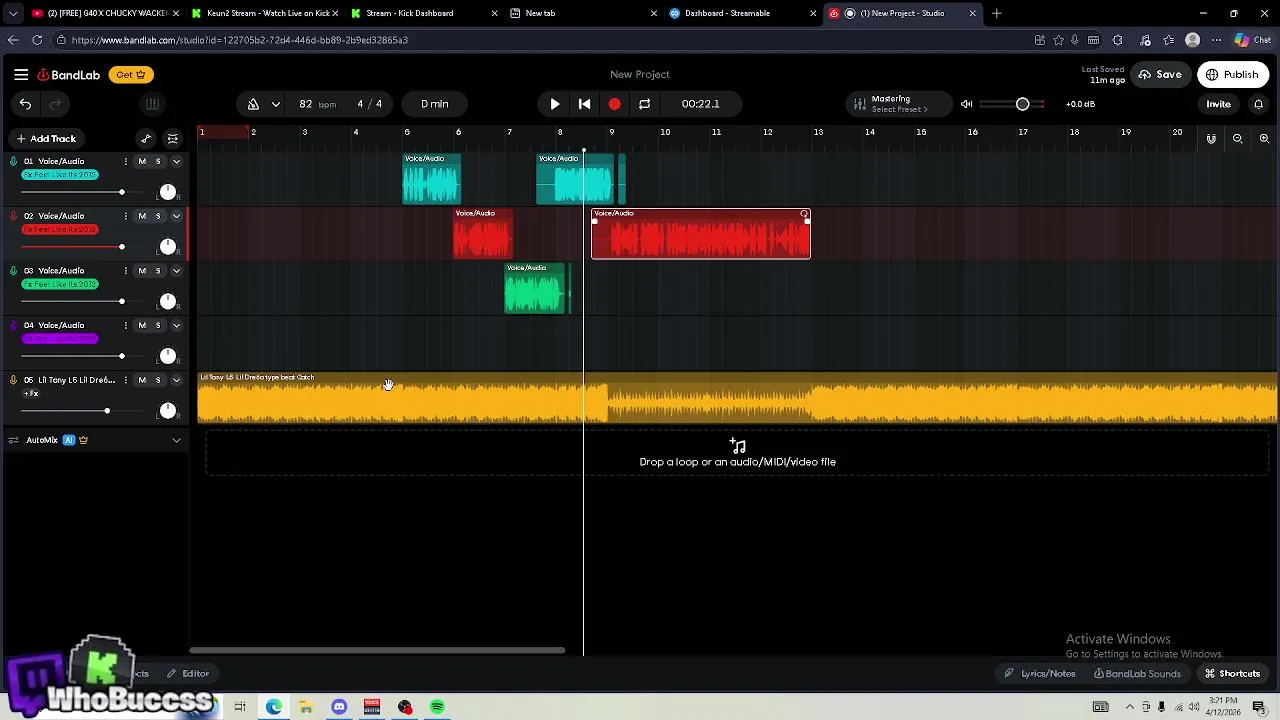Start playback with the play button
1280x720 pixels.
[x=555, y=104]
